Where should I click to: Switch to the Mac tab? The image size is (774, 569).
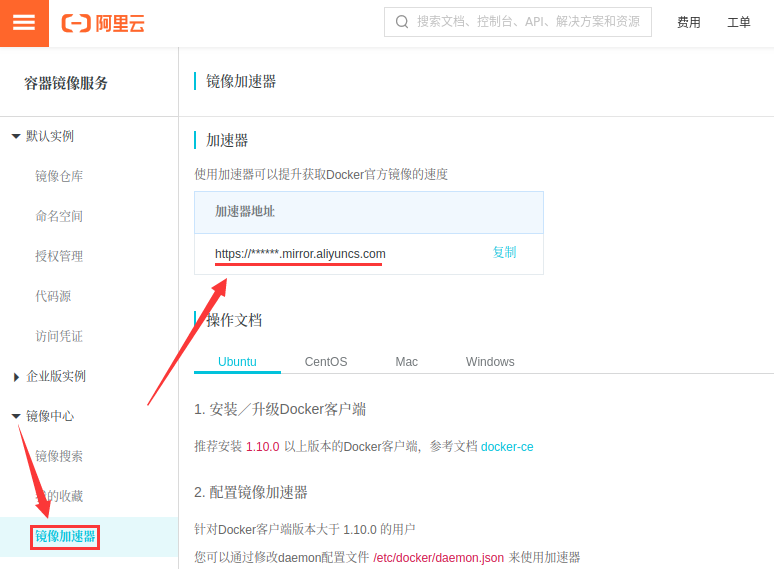[x=407, y=361]
